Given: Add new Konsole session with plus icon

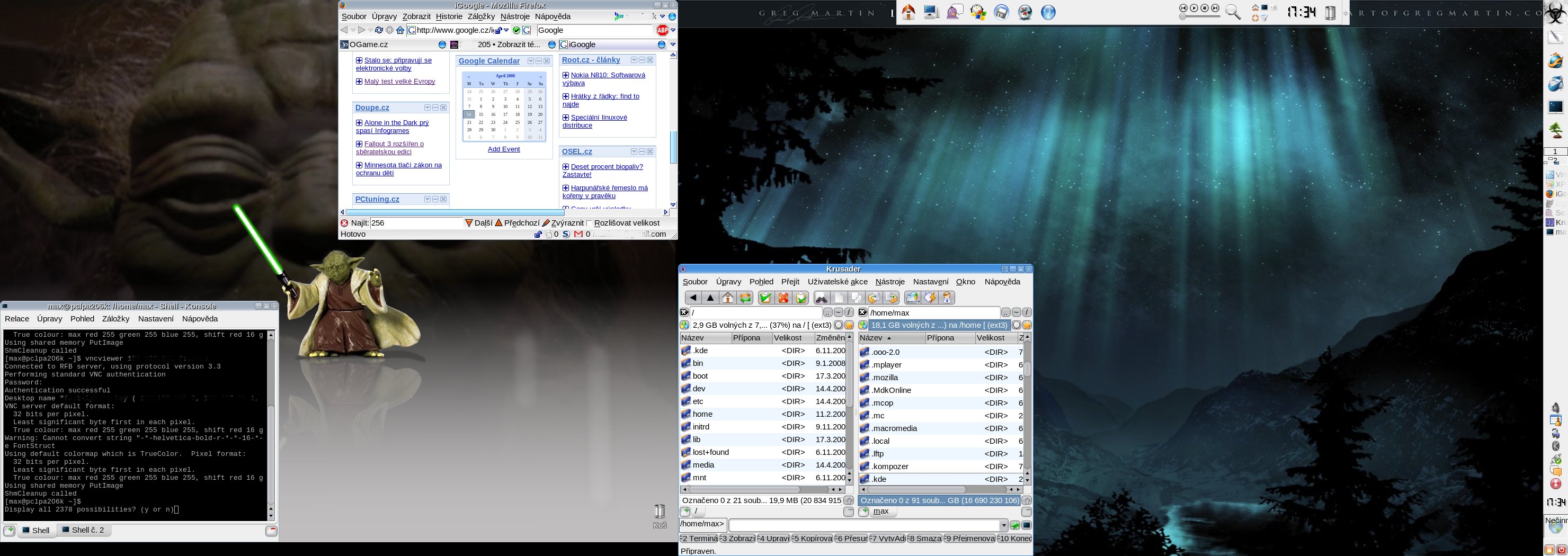Looking at the screenshot, I should 9,531.
